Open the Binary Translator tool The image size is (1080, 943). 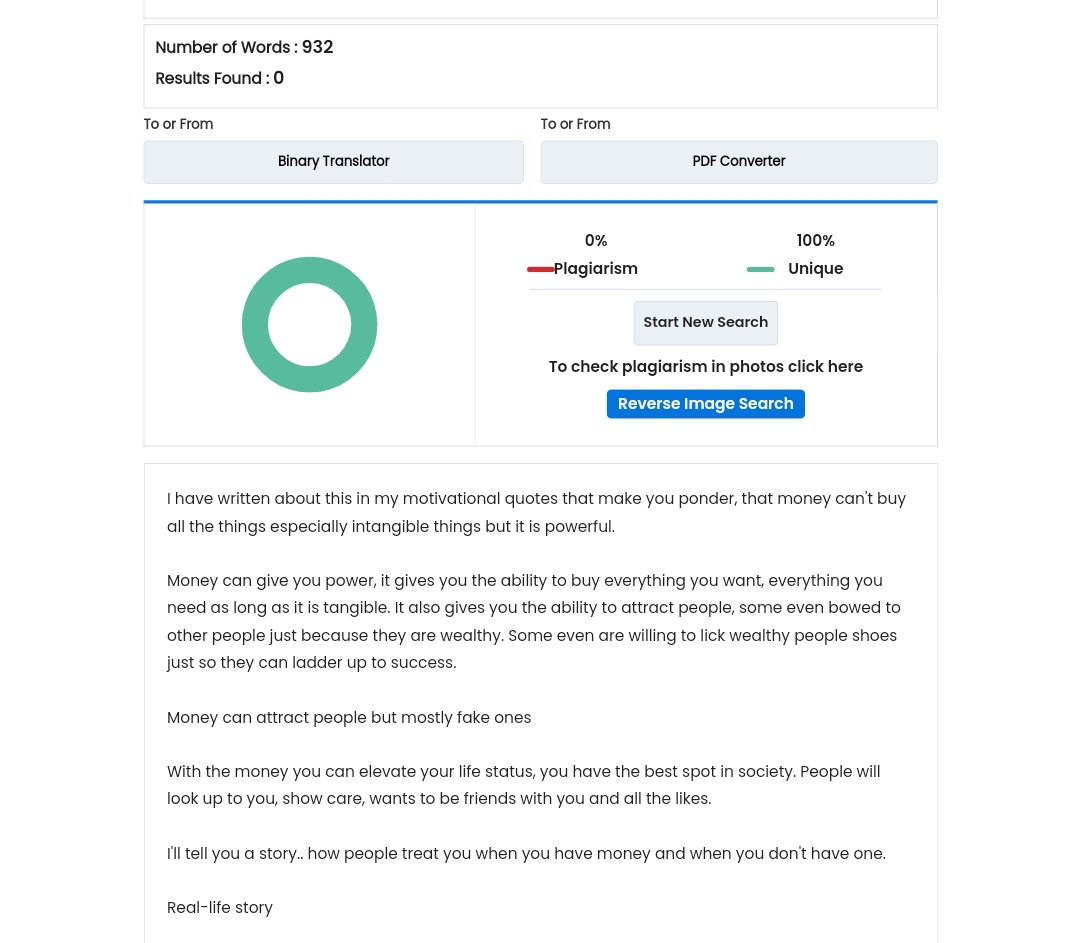(x=333, y=162)
